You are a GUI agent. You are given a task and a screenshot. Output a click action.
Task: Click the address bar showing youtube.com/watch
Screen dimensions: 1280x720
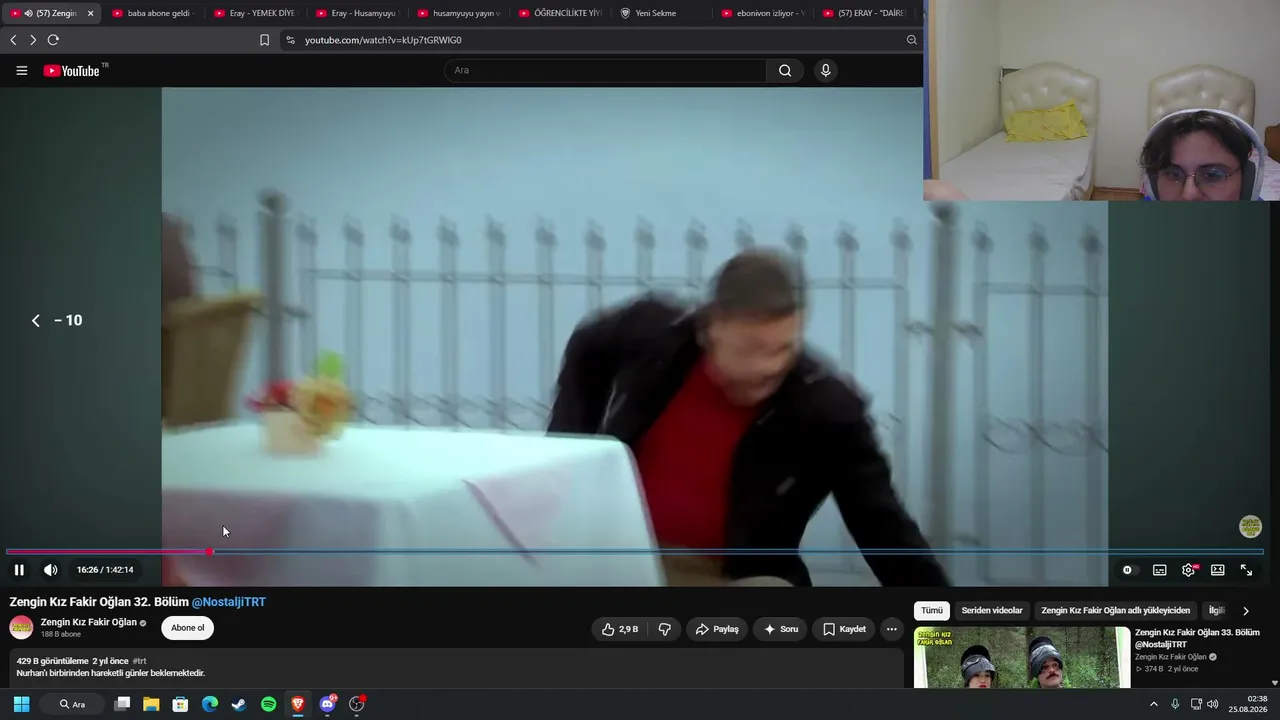pyautogui.click(x=600, y=40)
